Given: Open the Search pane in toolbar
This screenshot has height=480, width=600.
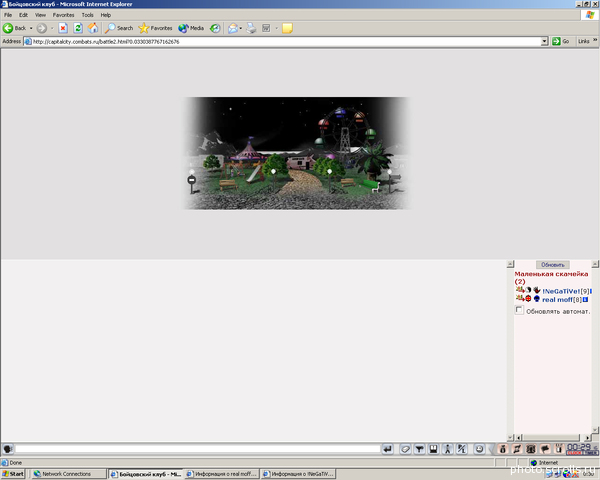Looking at the screenshot, I should 119,28.
